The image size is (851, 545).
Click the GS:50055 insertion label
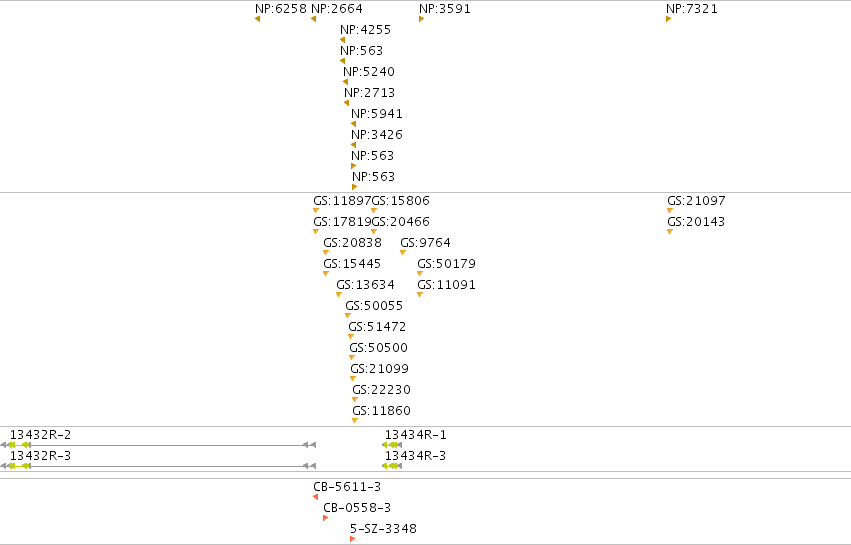(x=374, y=306)
